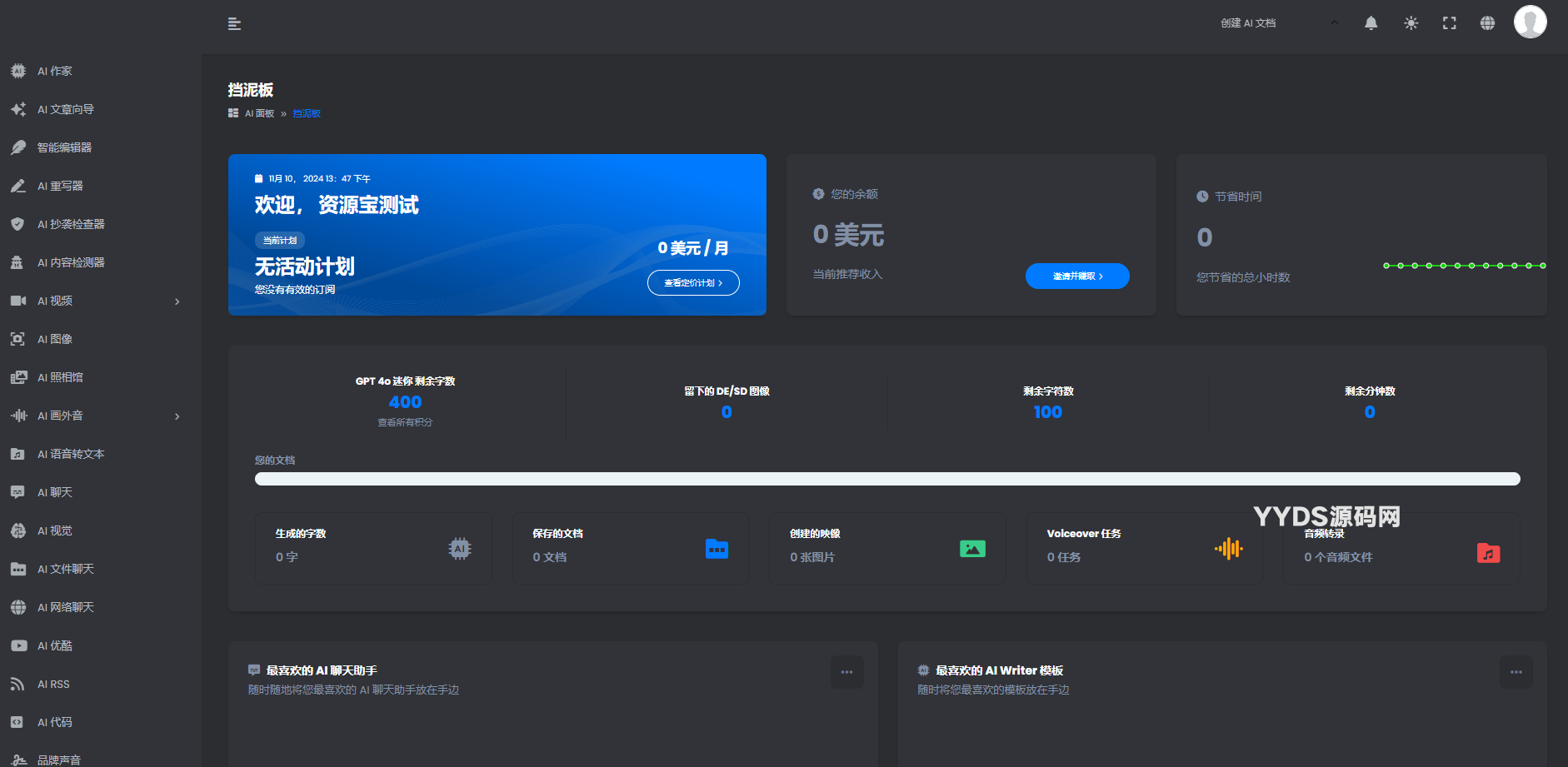
Task: Open the 创建 AI 文档 dropdown
Action: [x=1279, y=23]
